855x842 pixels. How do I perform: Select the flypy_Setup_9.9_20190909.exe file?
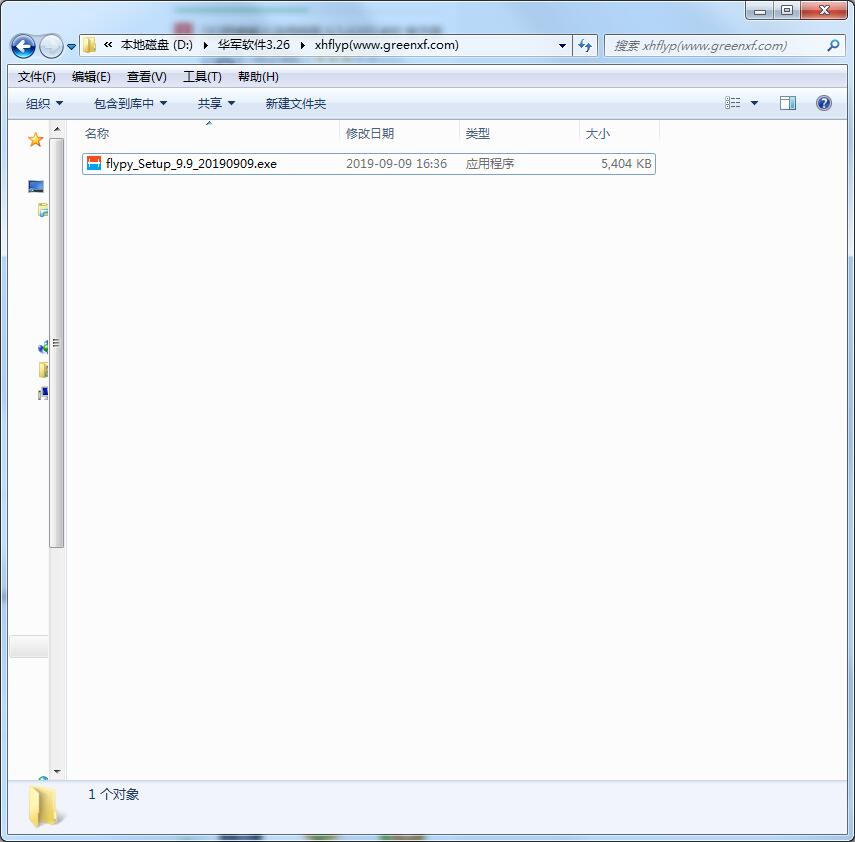369,164
